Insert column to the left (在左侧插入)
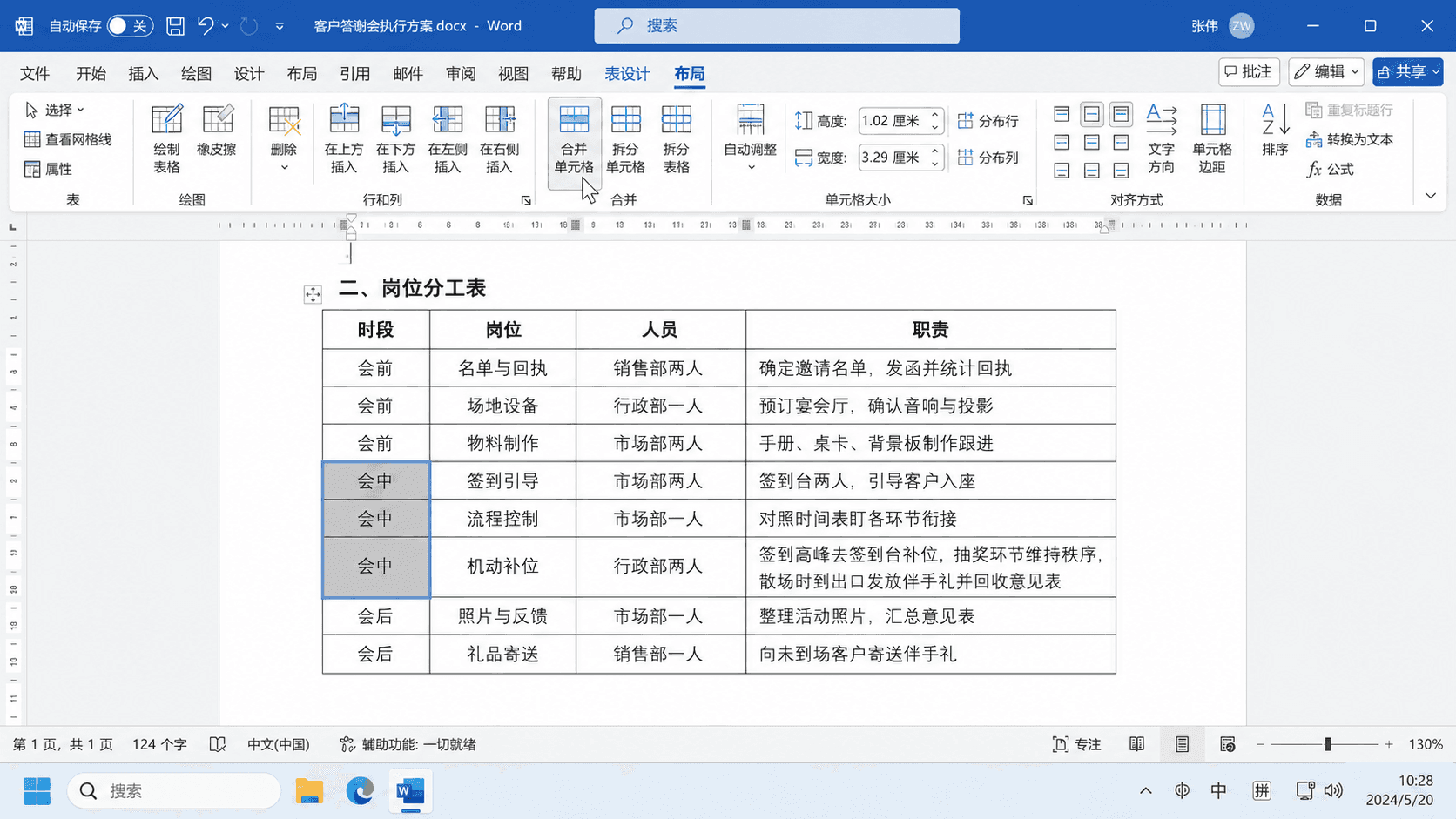Screen dimensions: 1456x819 click(447, 139)
